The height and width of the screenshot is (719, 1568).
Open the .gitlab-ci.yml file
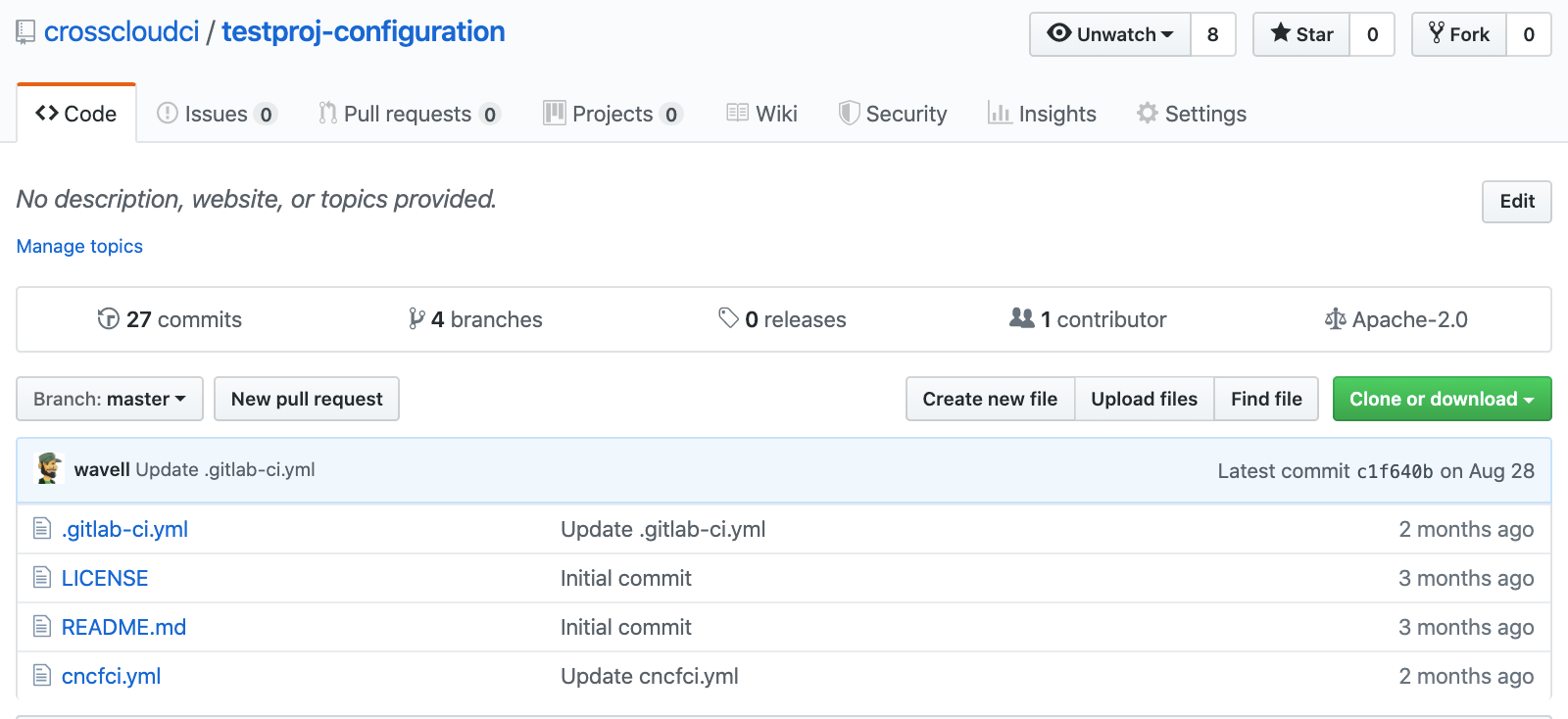124,529
